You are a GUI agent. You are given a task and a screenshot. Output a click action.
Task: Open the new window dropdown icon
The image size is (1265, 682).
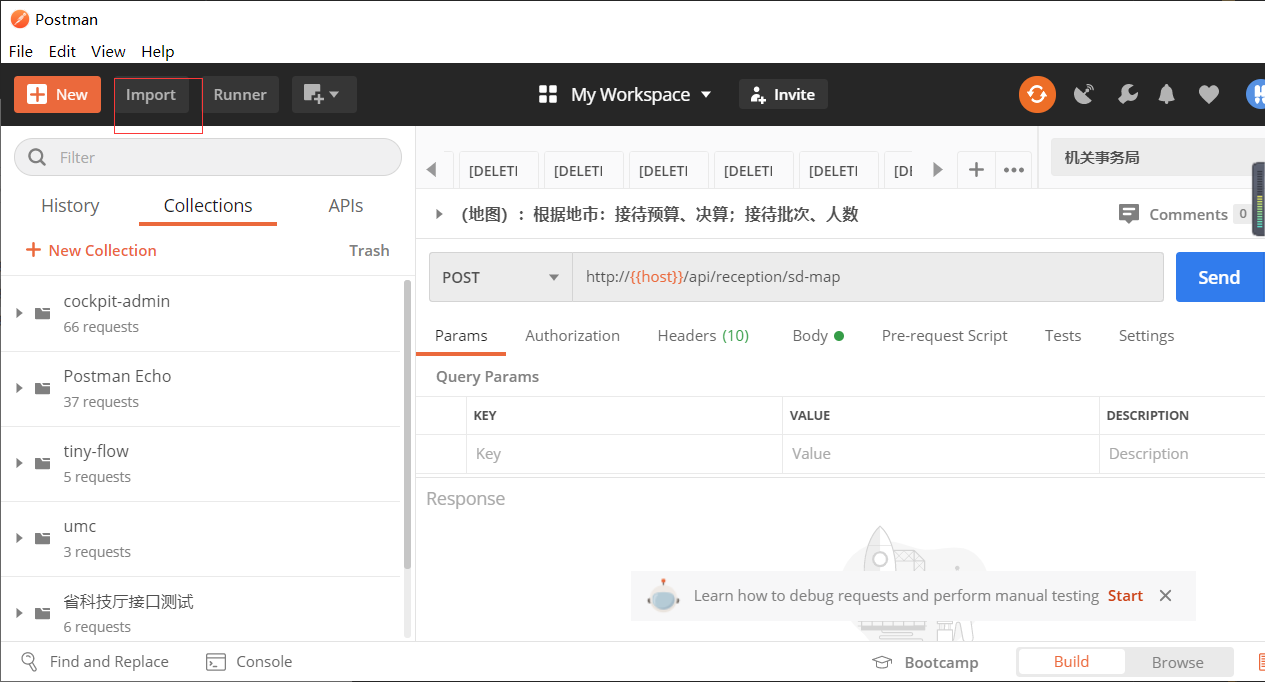click(324, 95)
